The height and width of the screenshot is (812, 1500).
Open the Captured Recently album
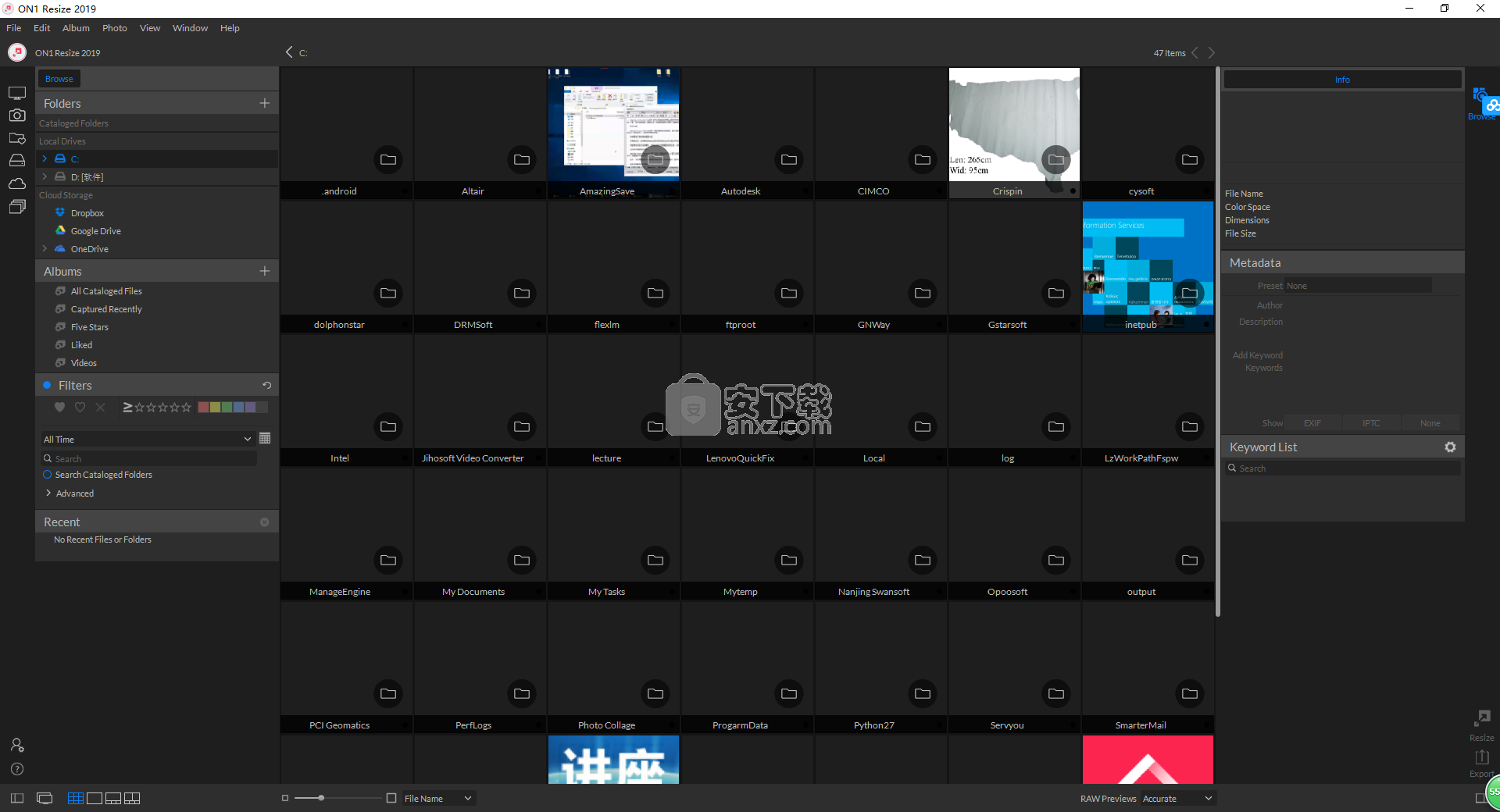tap(106, 309)
